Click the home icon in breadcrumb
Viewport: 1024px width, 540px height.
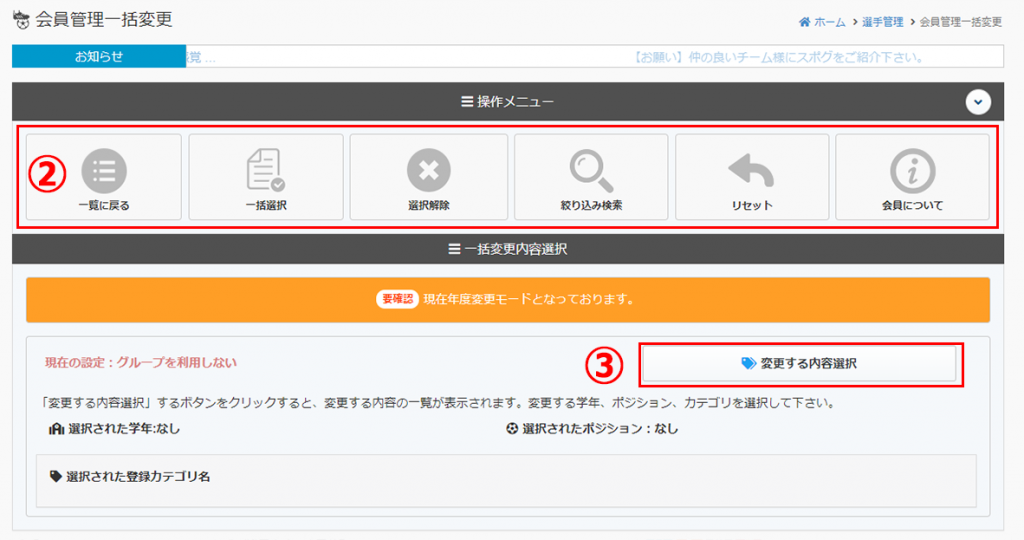coord(804,22)
